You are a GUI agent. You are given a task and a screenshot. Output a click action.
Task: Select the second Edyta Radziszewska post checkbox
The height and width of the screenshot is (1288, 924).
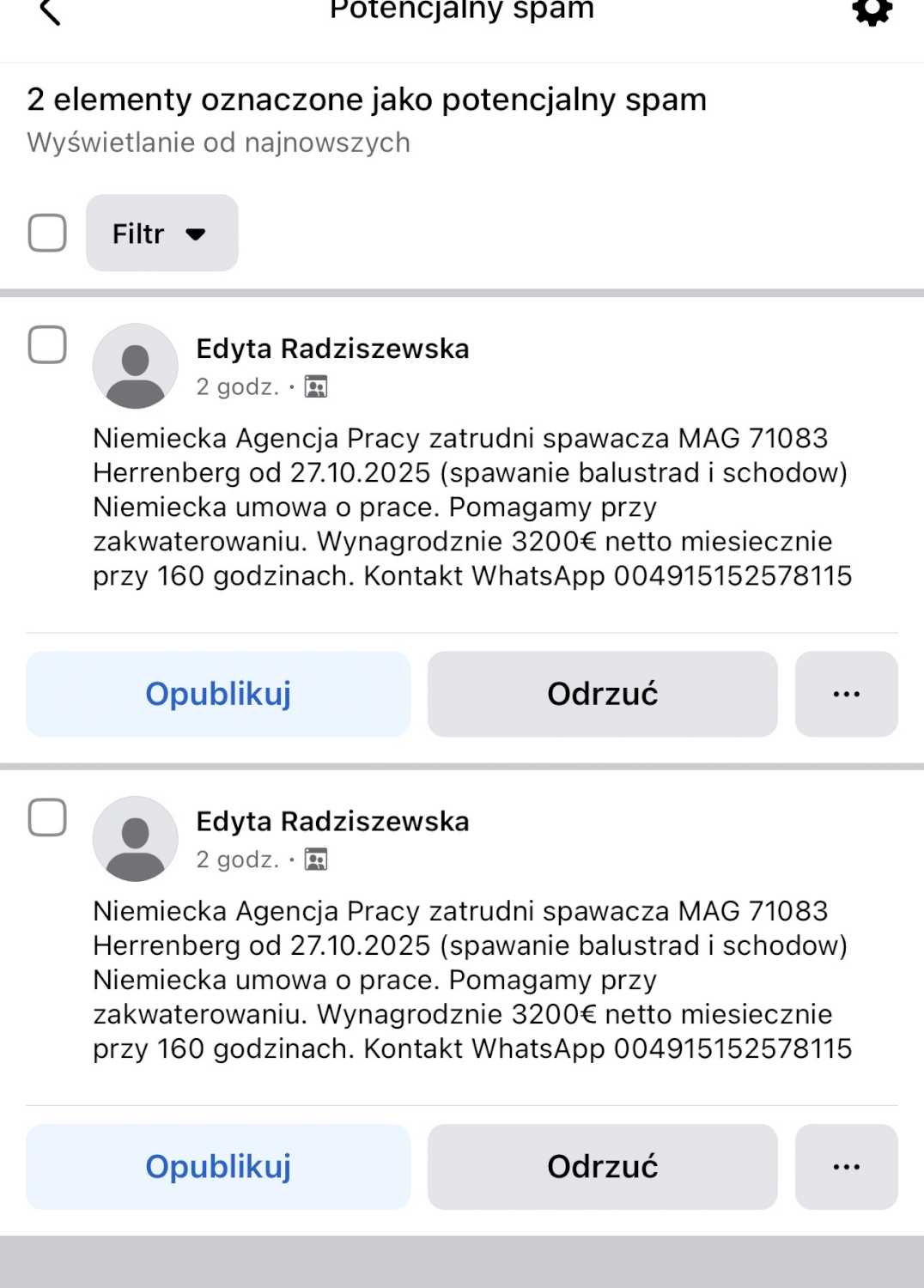(x=47, y=817)
